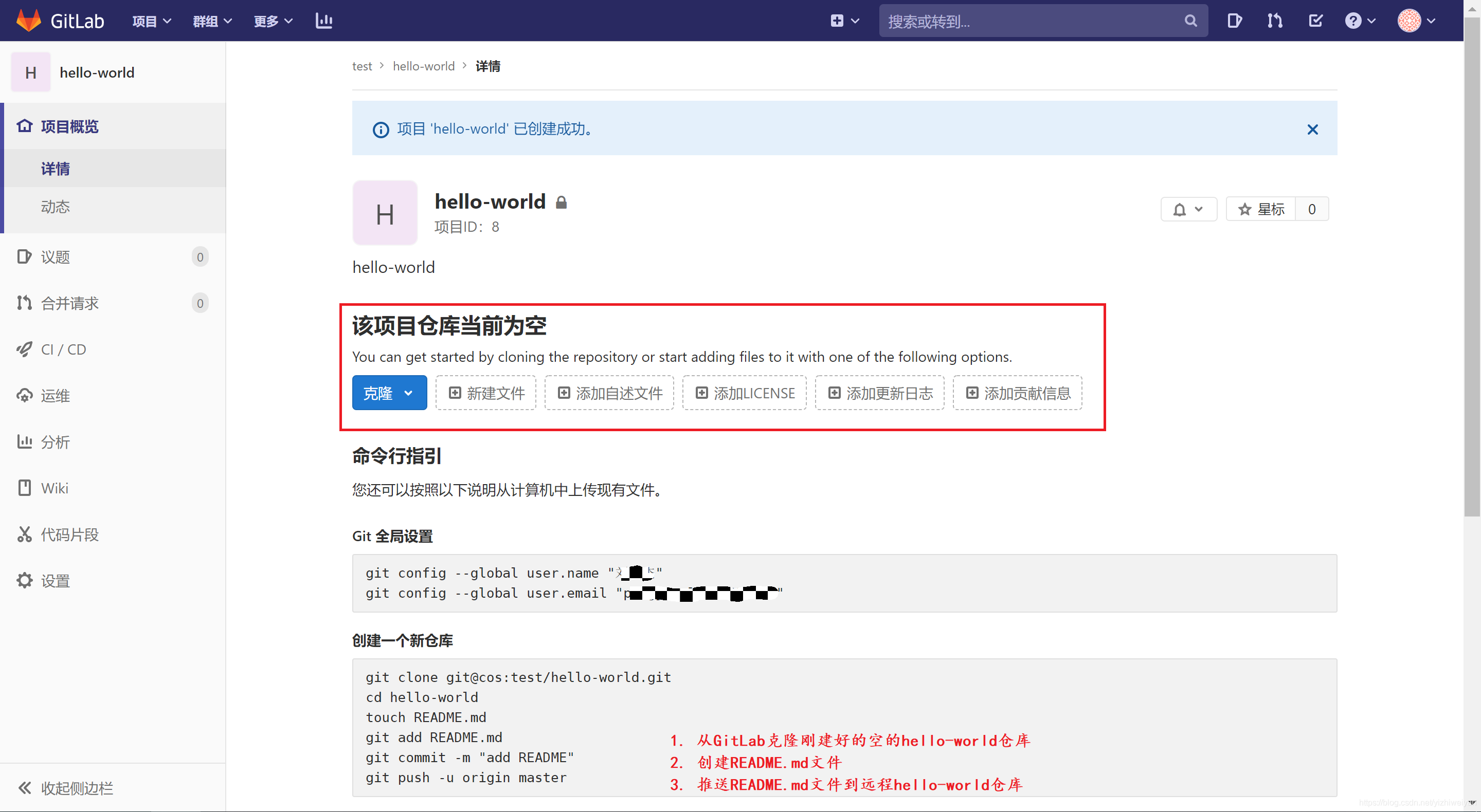Open the merge requests icon in top bar
The height and width of the screenshot is (812, 1481).
1275,20
